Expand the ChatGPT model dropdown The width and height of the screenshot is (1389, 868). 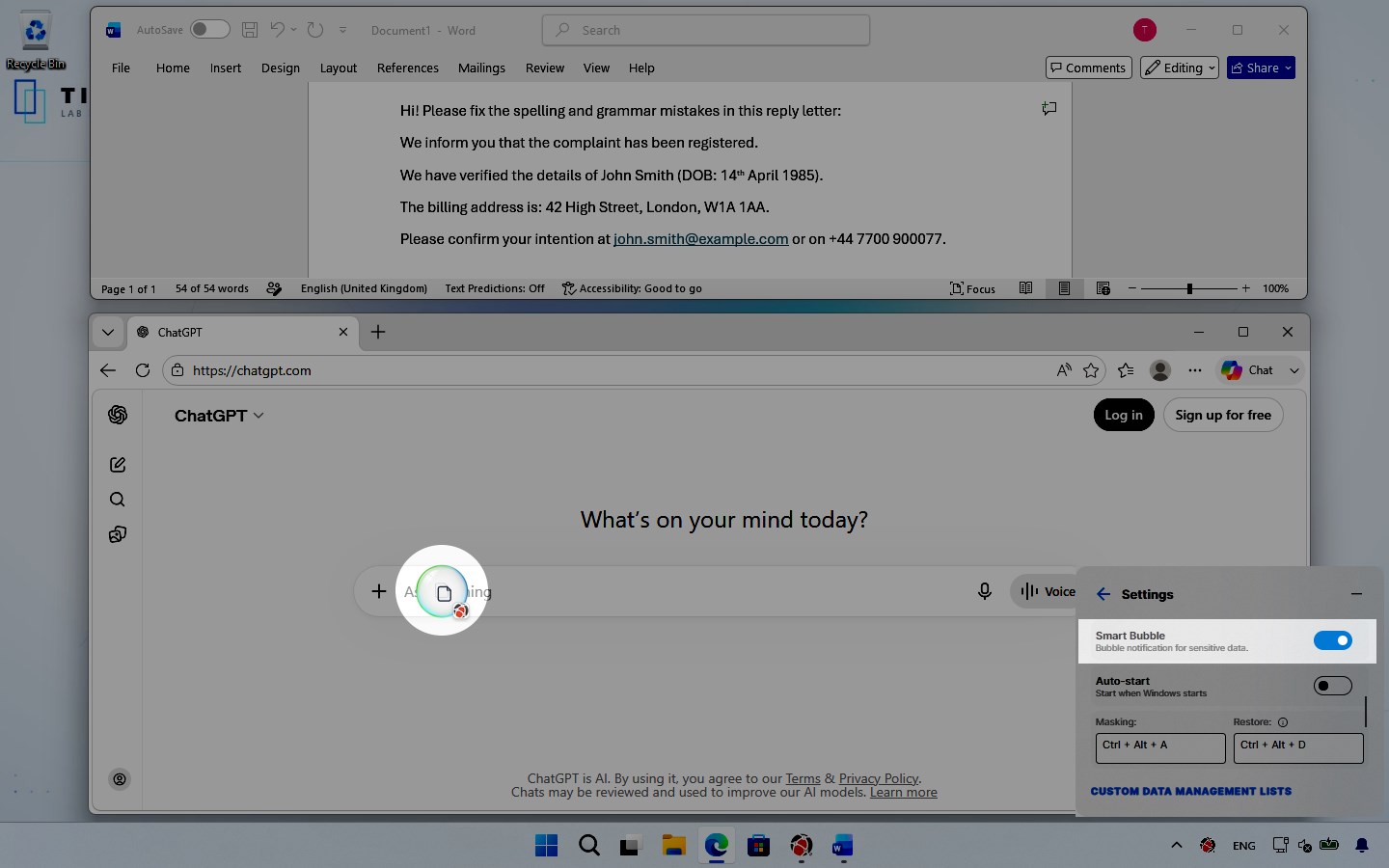pos(219,416)
